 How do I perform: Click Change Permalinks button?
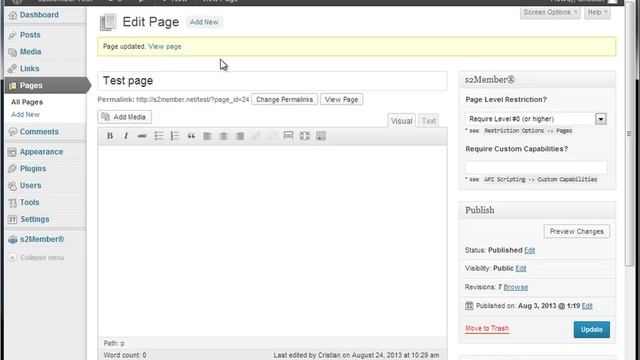point(284,100)
